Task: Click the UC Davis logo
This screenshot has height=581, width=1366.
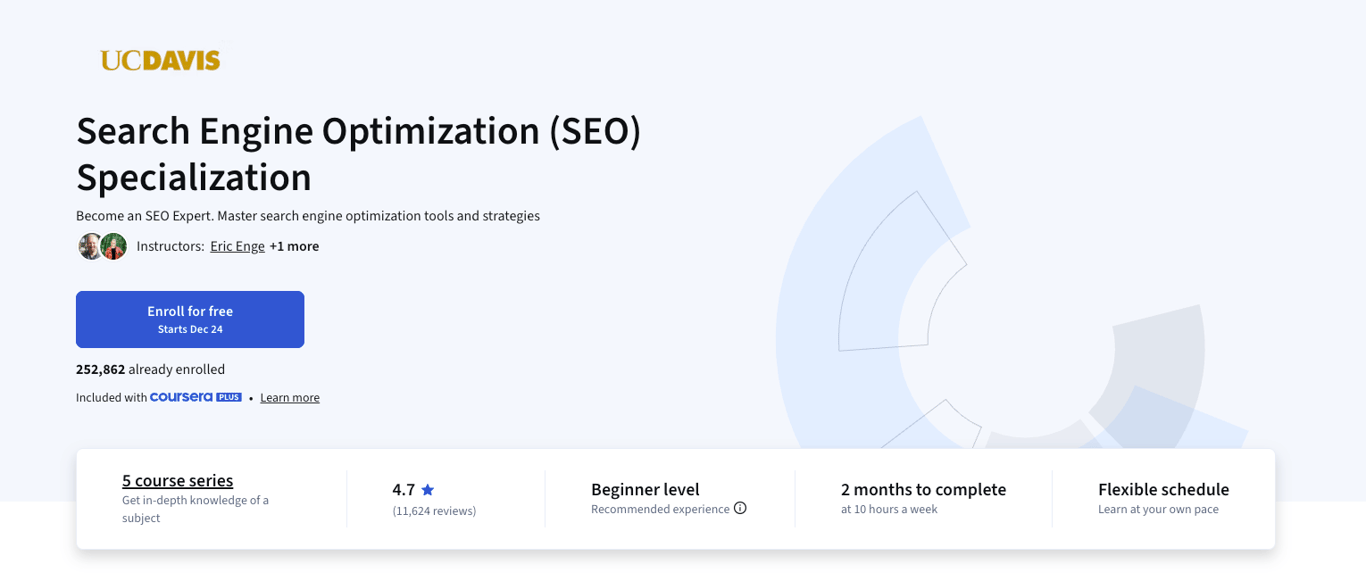Action: tap(160, 61)
